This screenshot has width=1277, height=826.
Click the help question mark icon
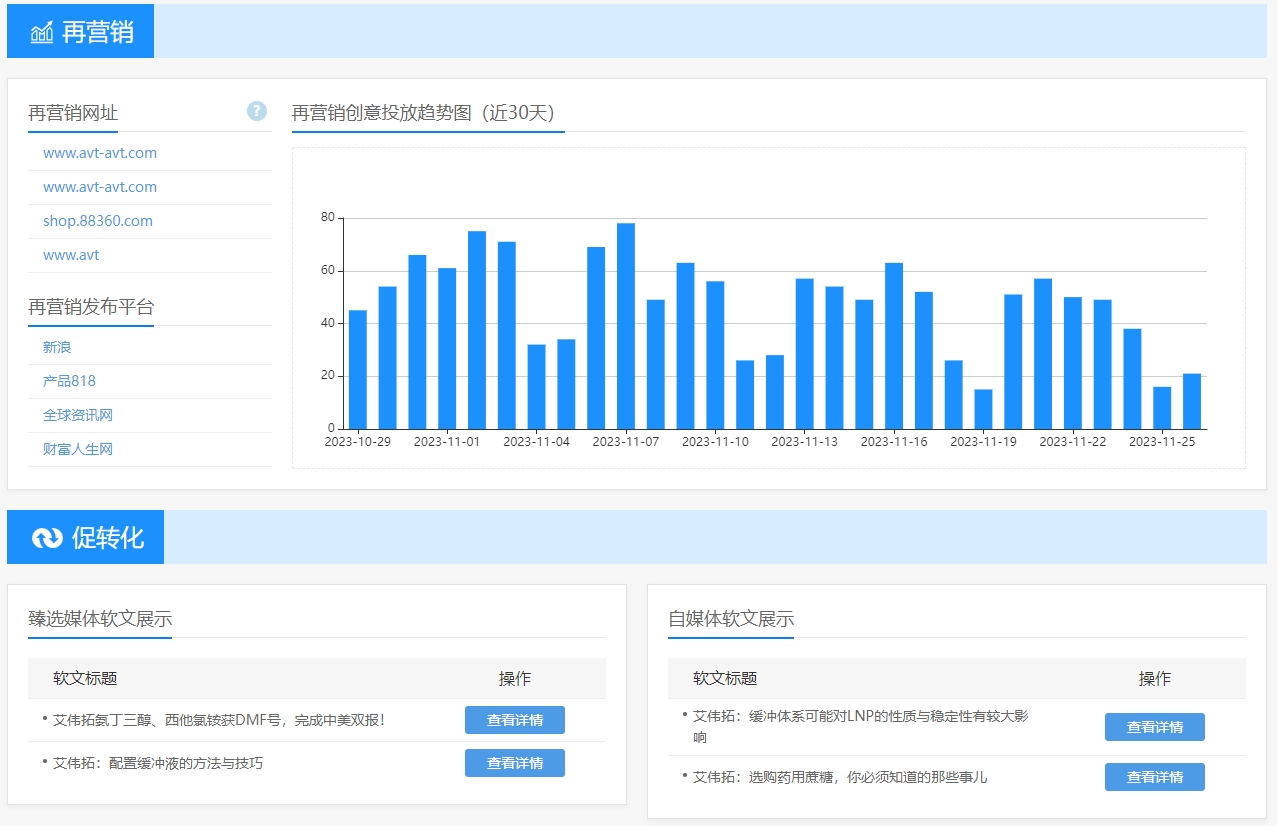(x=257, y=111)
